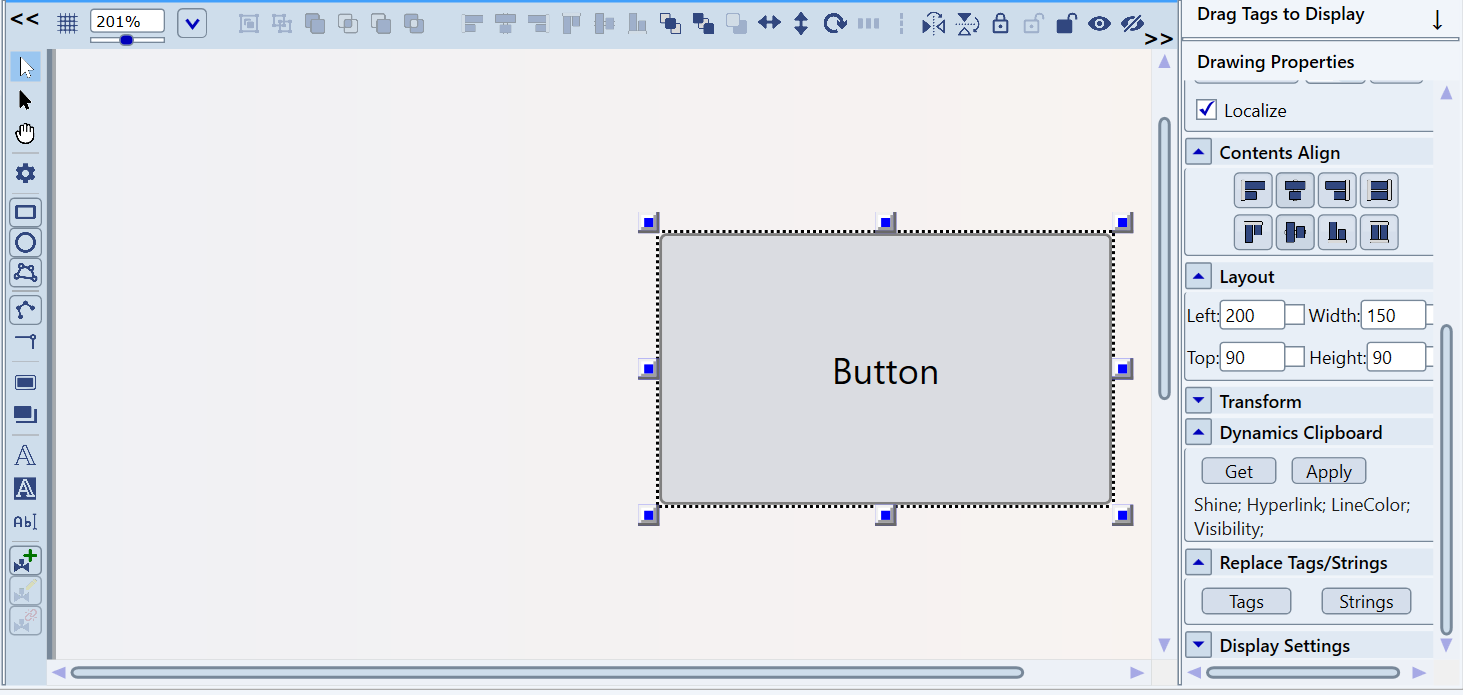Collapse the Contents Align section
Screen dimensions: 1463x695
tap(1199, 152)
